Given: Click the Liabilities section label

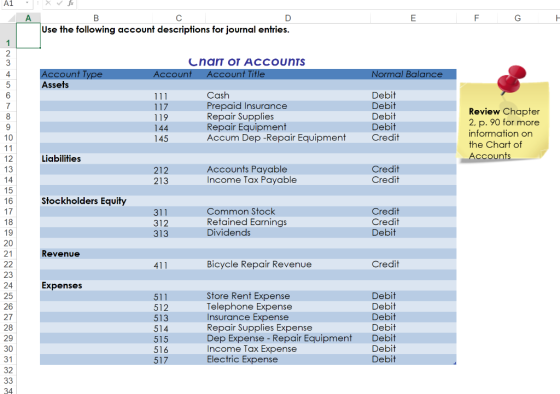Looking at the screenshot, I should 61,159.
